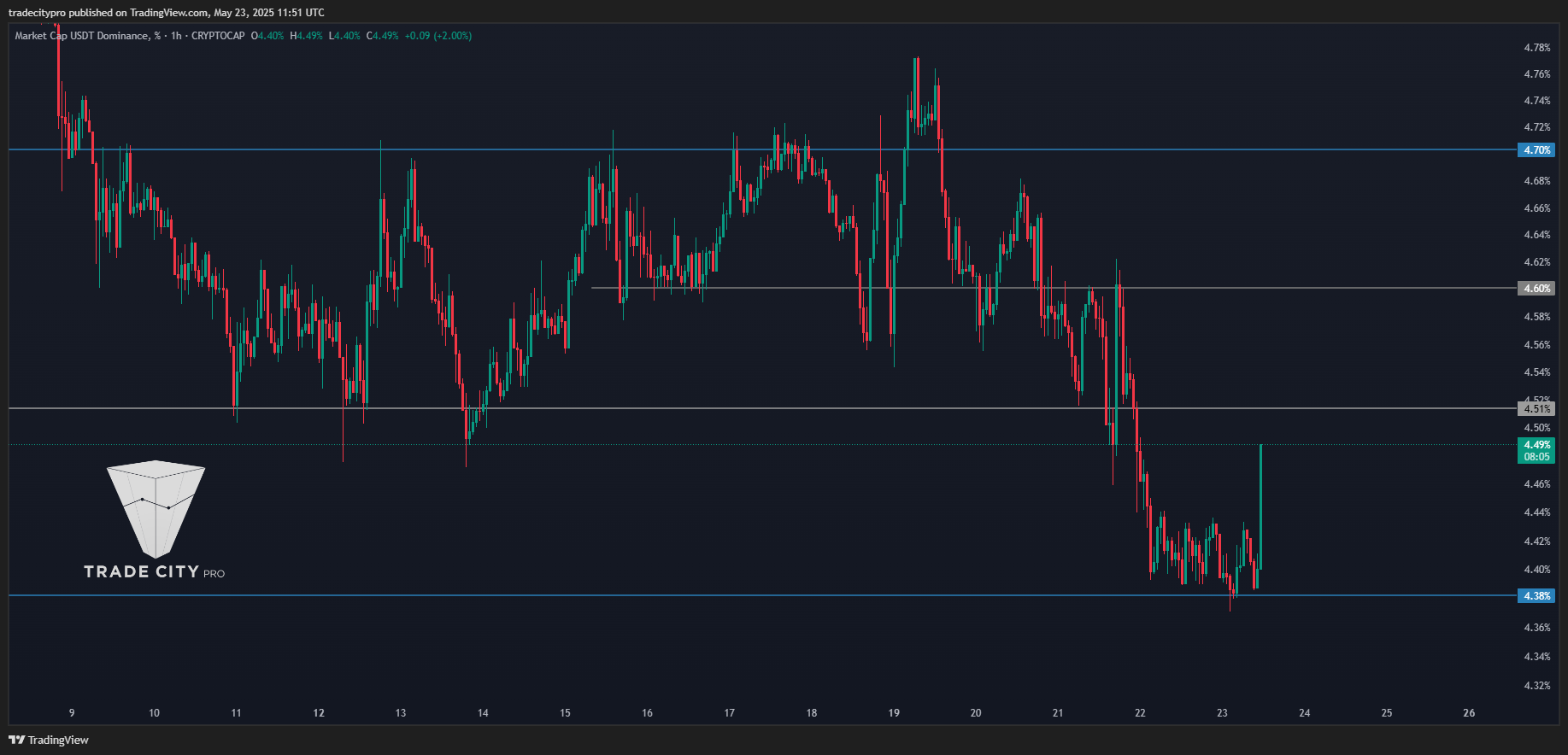Click date 19 on the time axis
This screenshot has height=755, width=1568.
894,713
